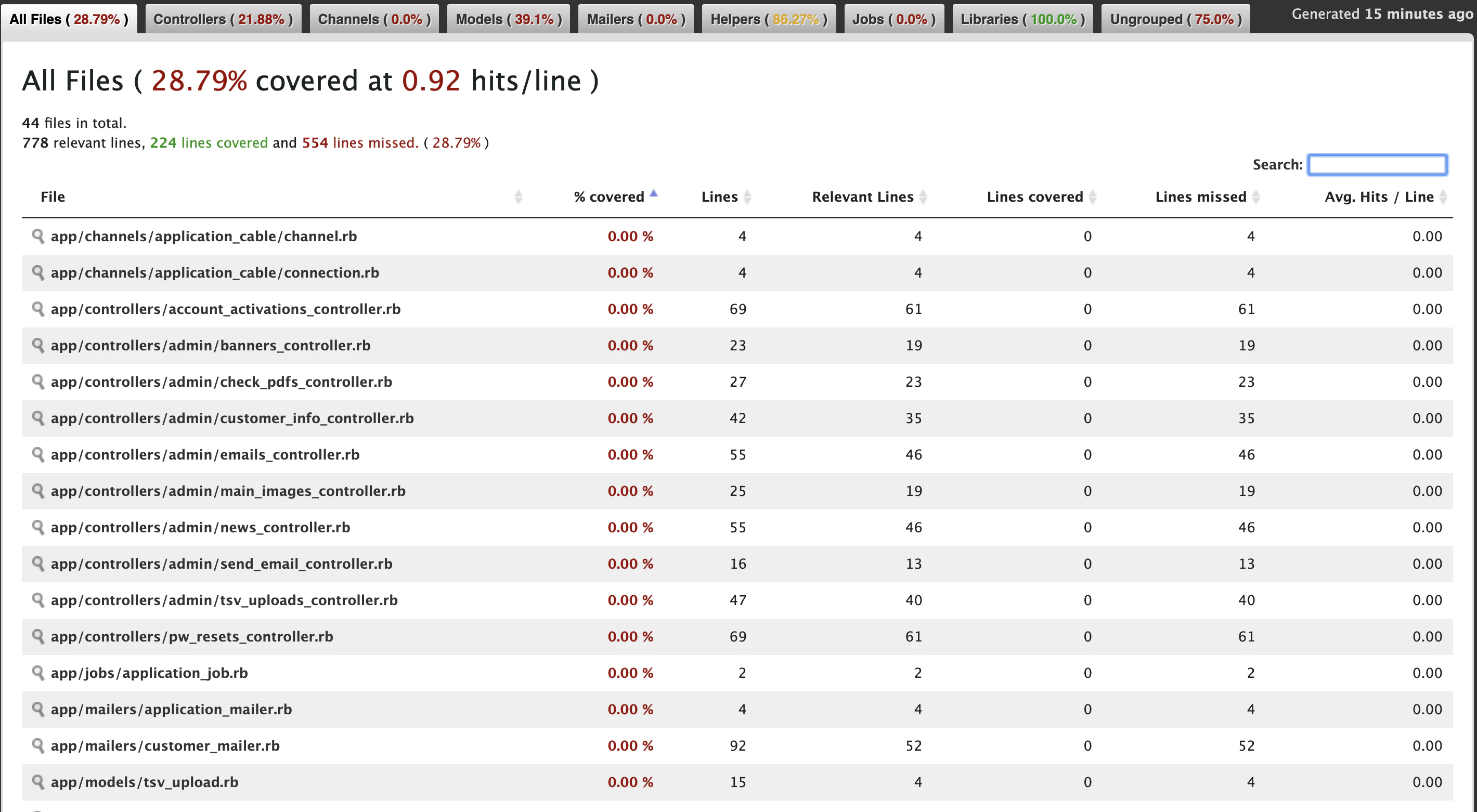Viewport: 1477px width, 812px height.
Task: Focus the Search input field
Action: pyautogui.click(x=1377, y=165)
